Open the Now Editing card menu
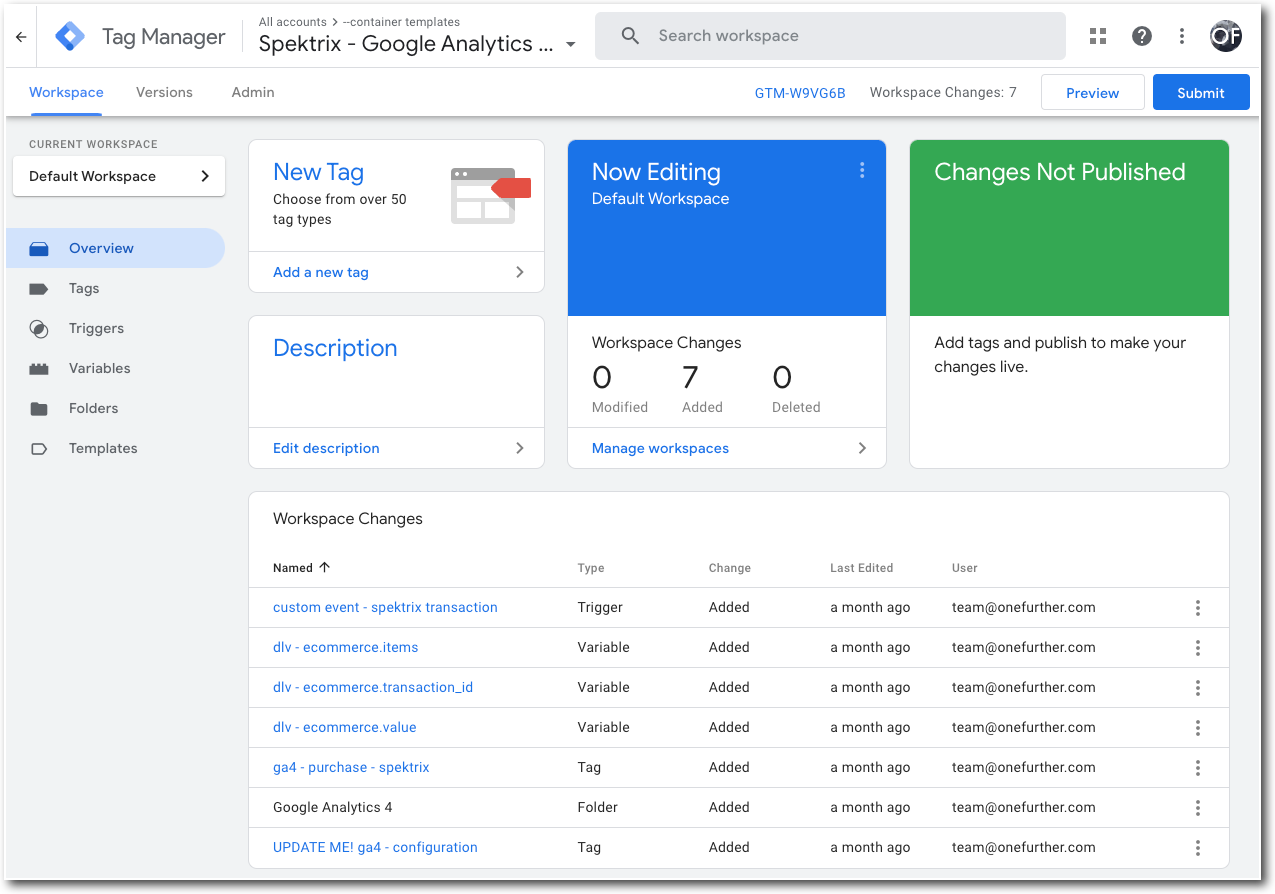The image size is (1275, 894). coord(862,170)
